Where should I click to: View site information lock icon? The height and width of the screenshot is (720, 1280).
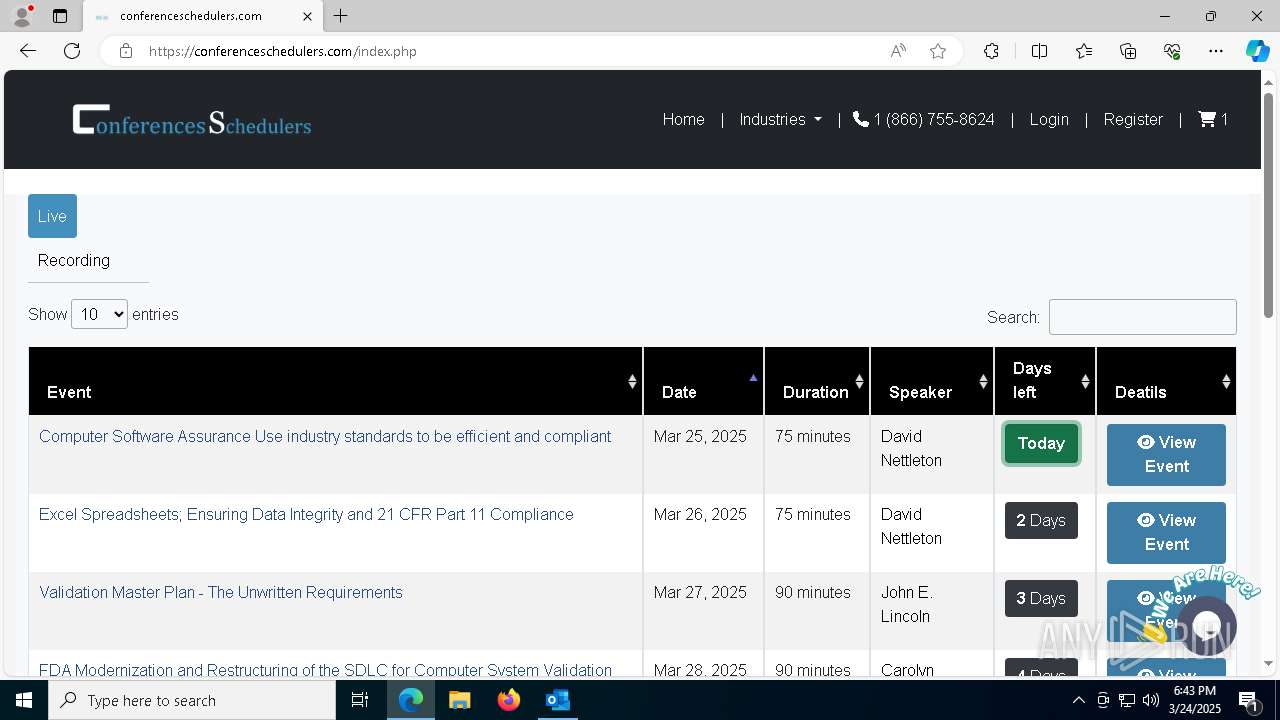(x=126, y=51)
